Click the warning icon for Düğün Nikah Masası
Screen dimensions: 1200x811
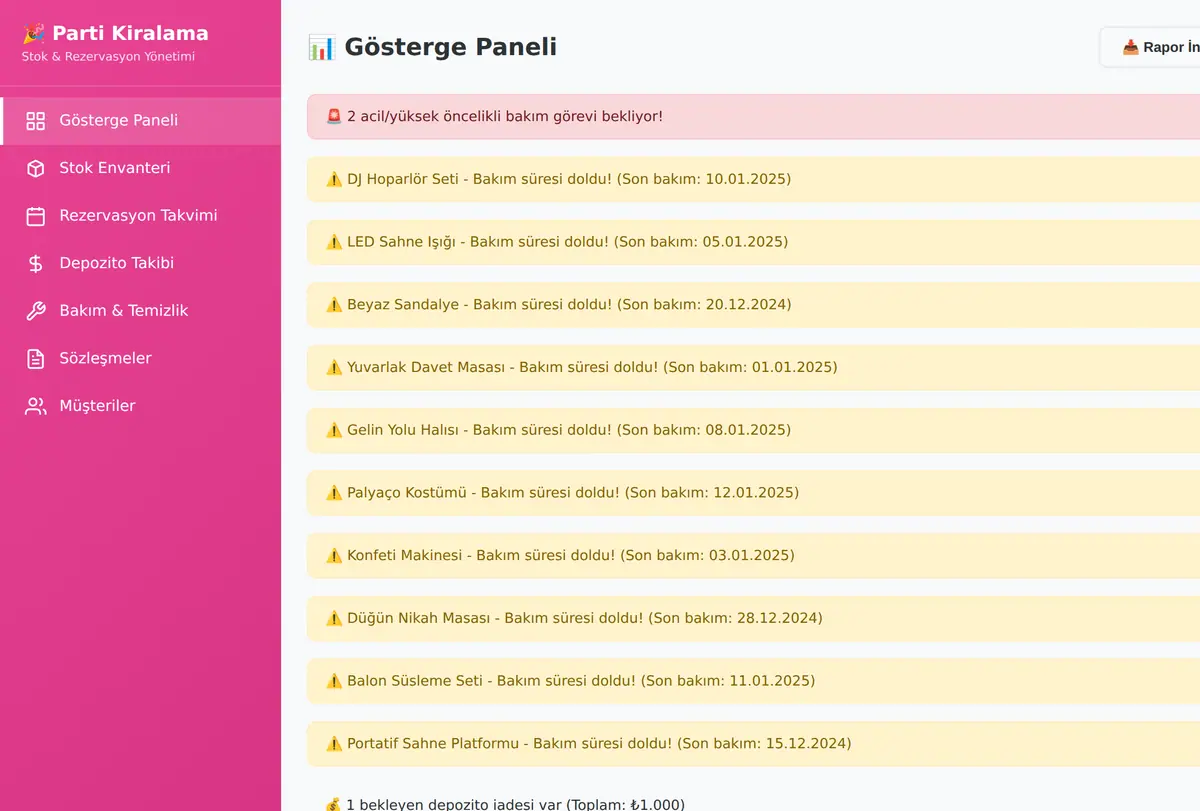(334, 618)
